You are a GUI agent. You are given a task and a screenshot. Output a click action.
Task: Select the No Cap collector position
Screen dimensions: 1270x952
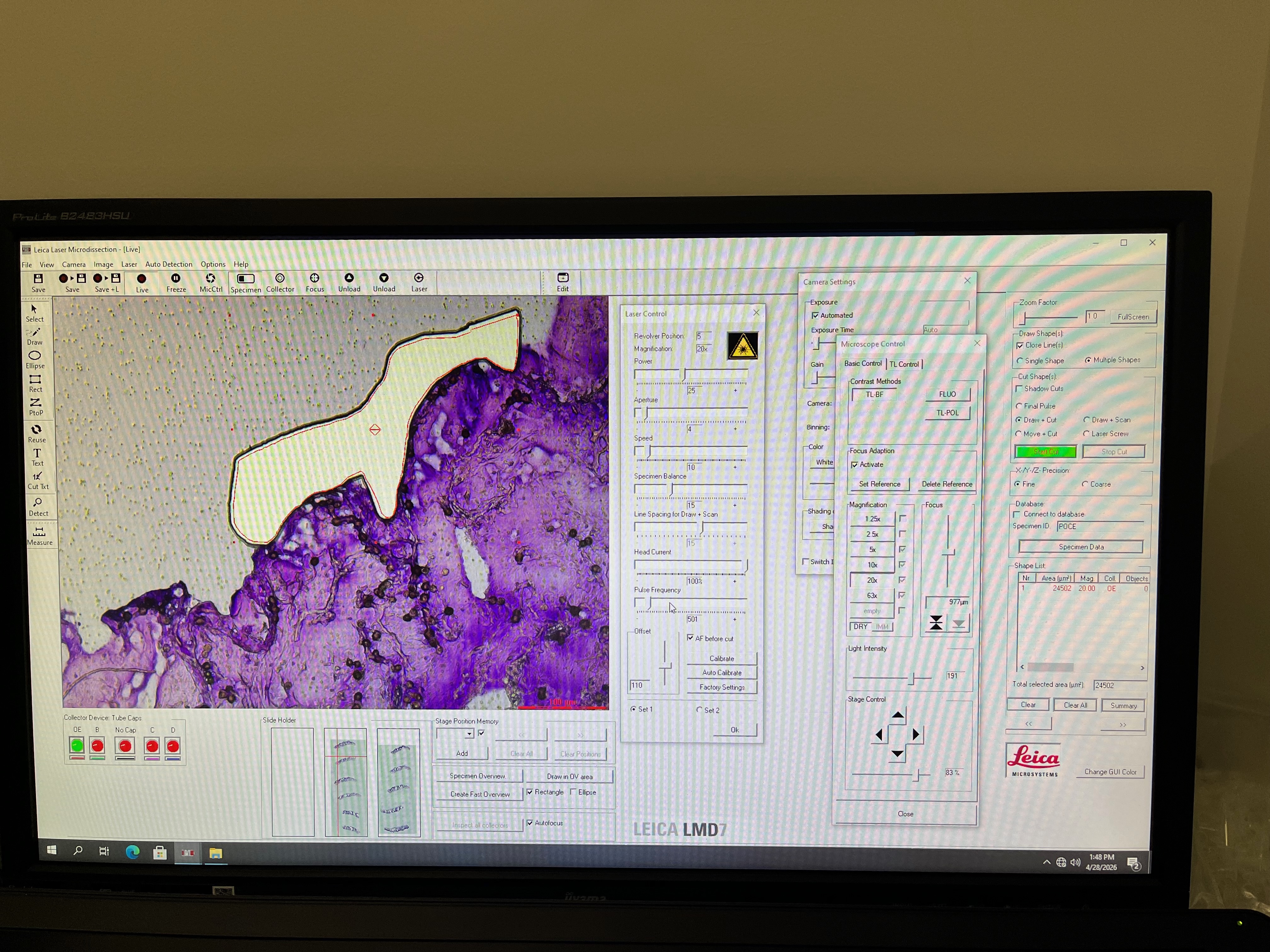click(x=125, y=746)
